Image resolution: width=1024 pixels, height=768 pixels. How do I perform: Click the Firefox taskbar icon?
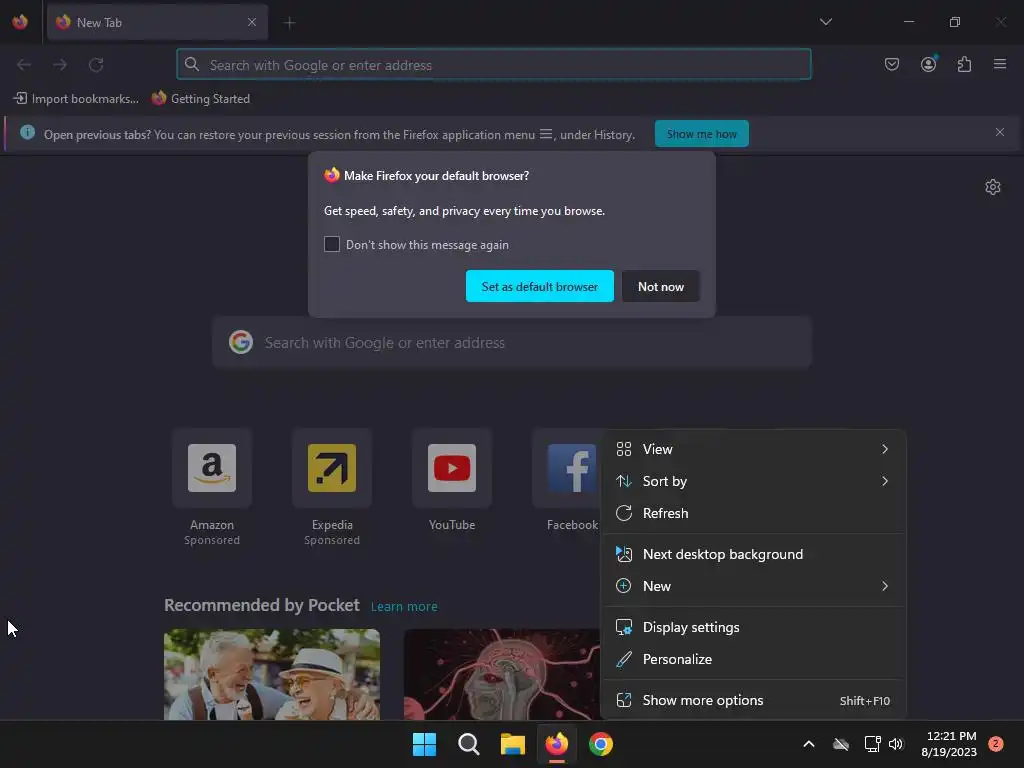(x=556, y=744)
